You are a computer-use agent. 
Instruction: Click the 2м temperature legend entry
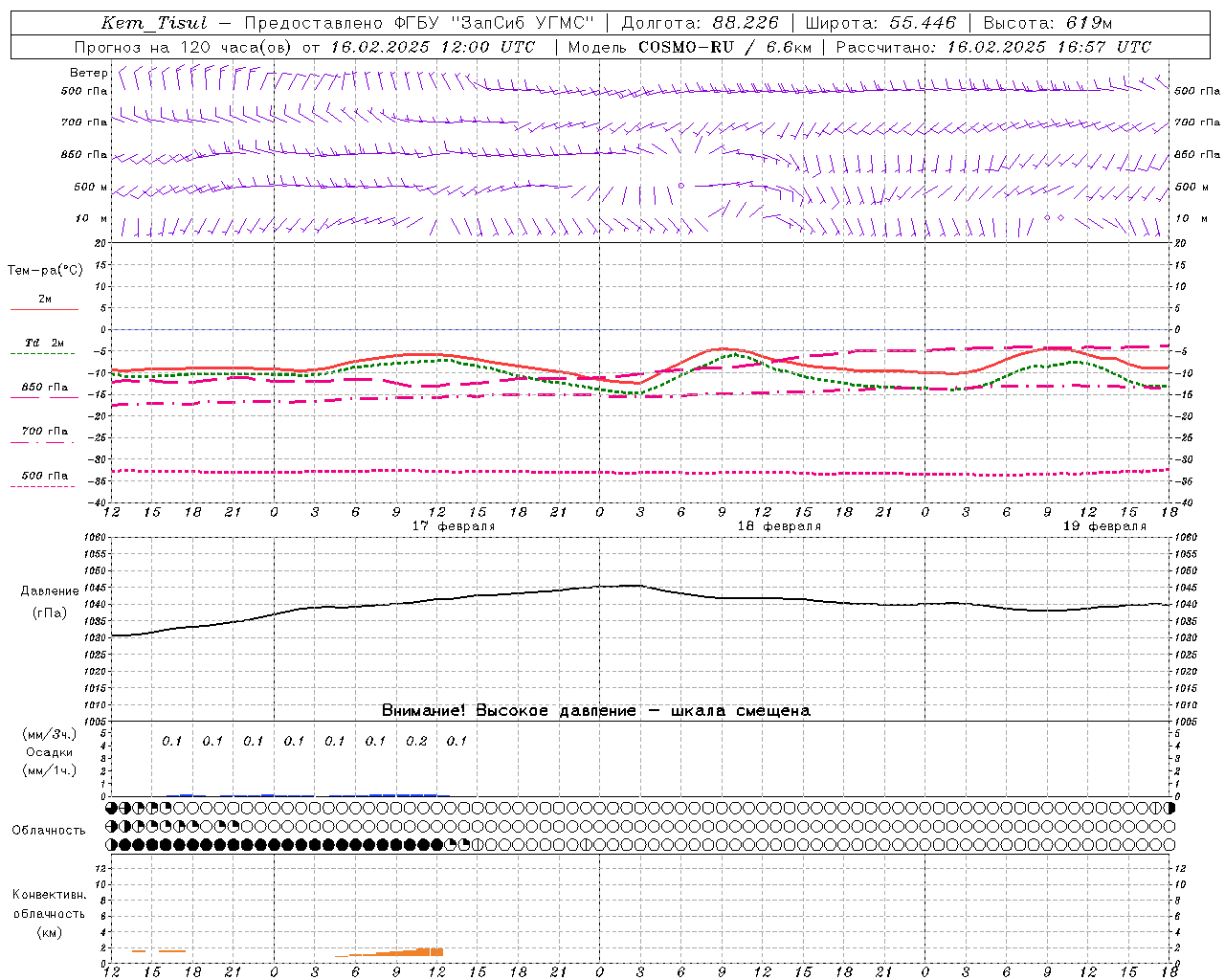click(45, 300)
